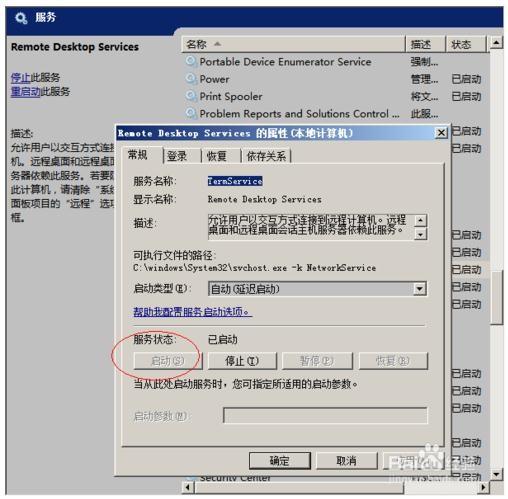Image resolution: width=508 pixels, height=499 pixels.
Task: Click the vertical scrollbar thumb in services list
Action: 497,297
